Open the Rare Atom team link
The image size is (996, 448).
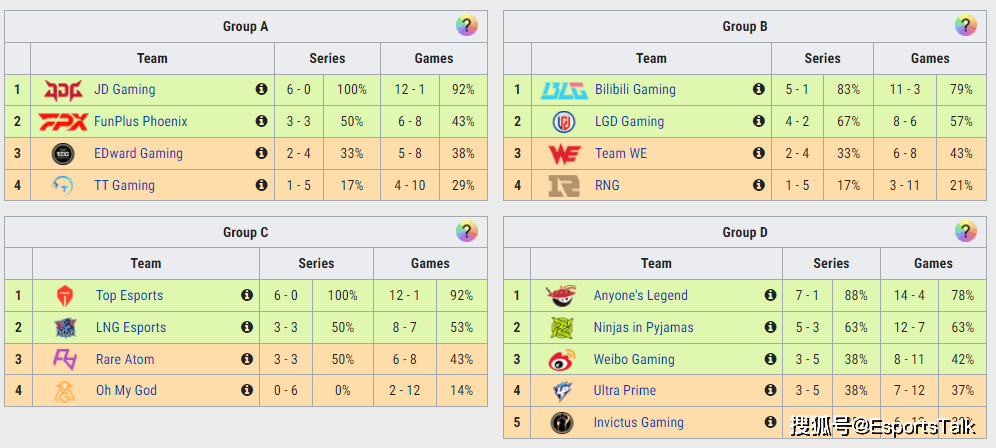(125, 359)
